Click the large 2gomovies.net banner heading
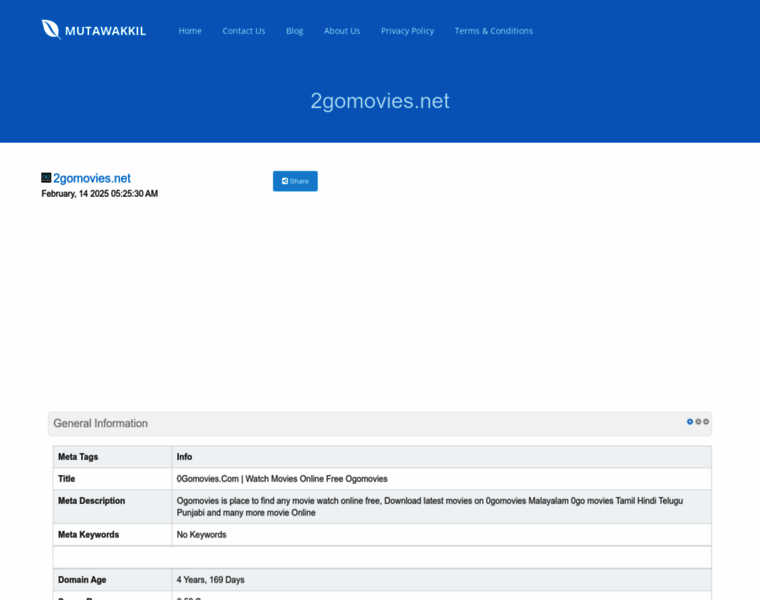Image resolution: width=760 pixels, height=600 pixels. point(380,101)
